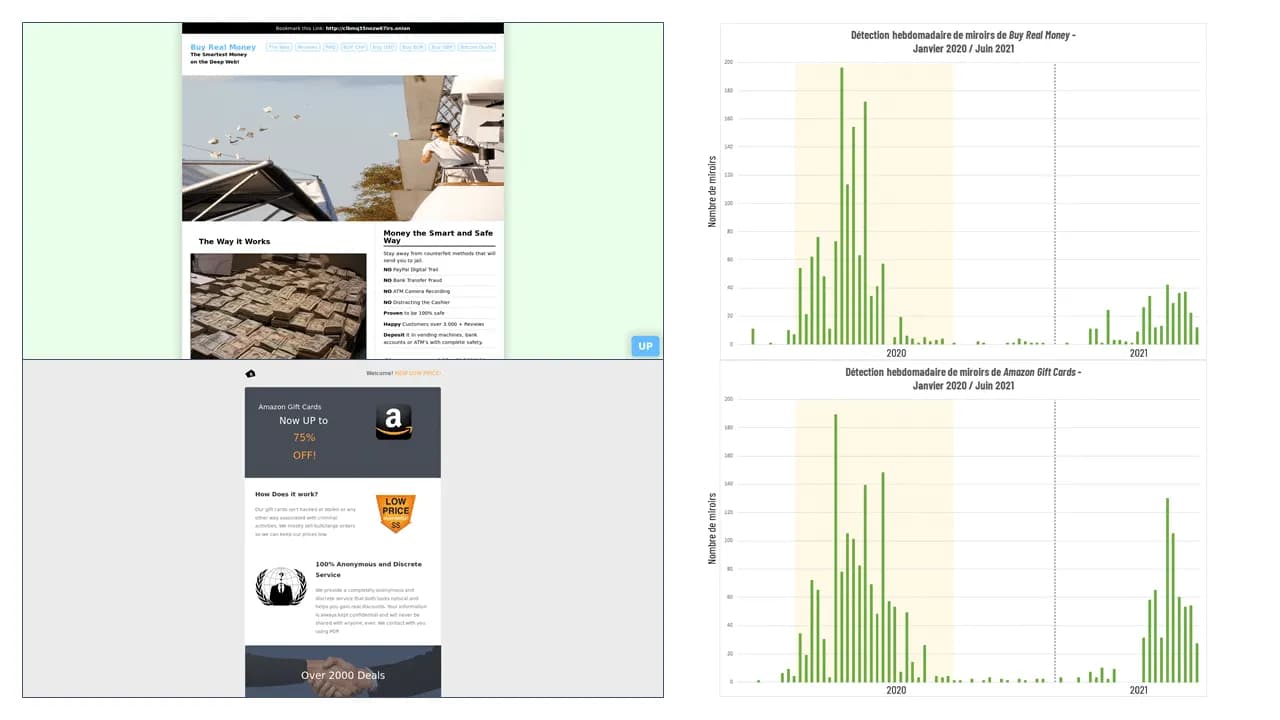This screenshot has height=720, width=1280.
Task: Open the Buy EUR nav item
Action: (412, 47)
